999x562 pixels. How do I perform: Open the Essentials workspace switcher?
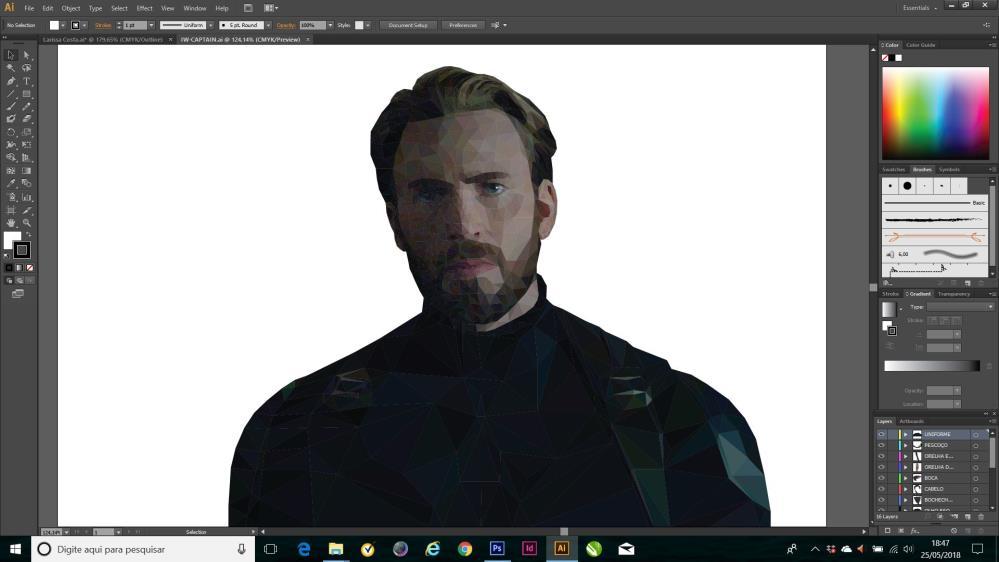point(919,8)
